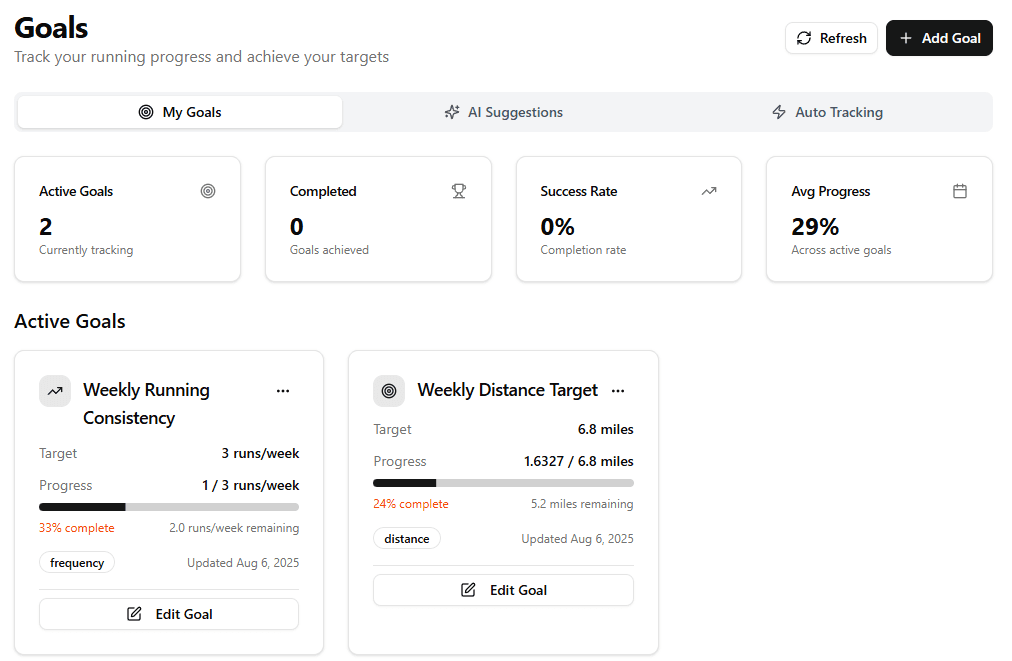The width and height of the screenshot is (1012, 661).
Task: Click the trend icon in Success Rate card
Action: coord(709,191)
